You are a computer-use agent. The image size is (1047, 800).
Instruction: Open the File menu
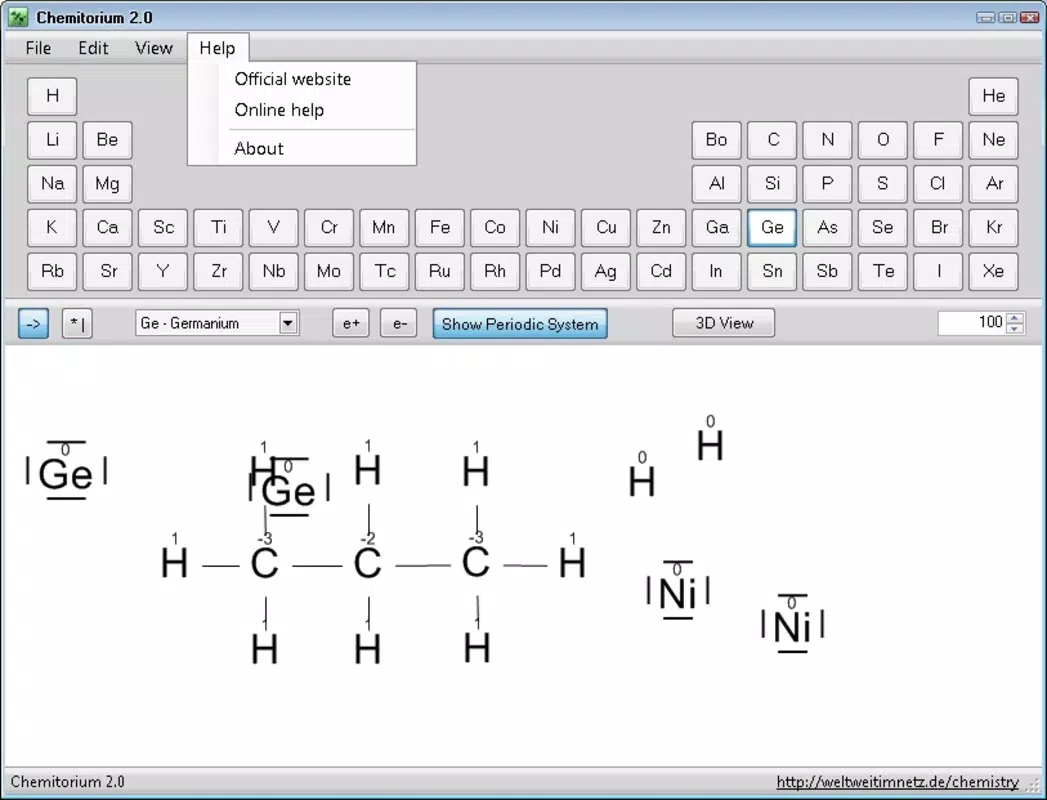(x=38, y=48)
